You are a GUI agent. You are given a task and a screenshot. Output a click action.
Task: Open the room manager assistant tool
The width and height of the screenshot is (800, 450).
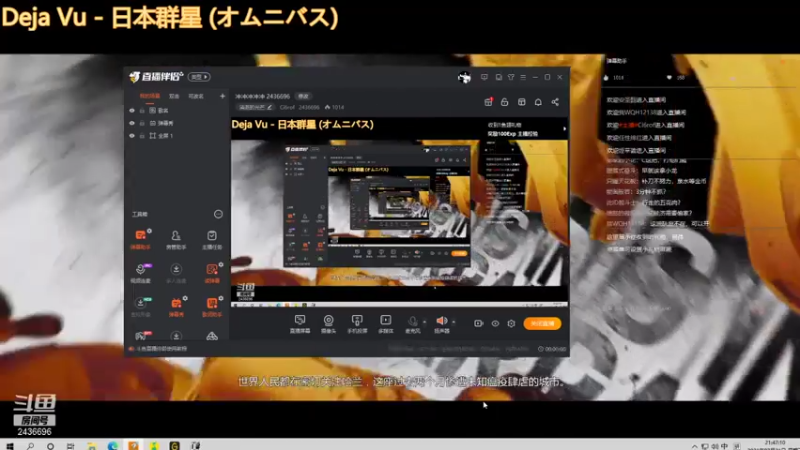point(176,239)
